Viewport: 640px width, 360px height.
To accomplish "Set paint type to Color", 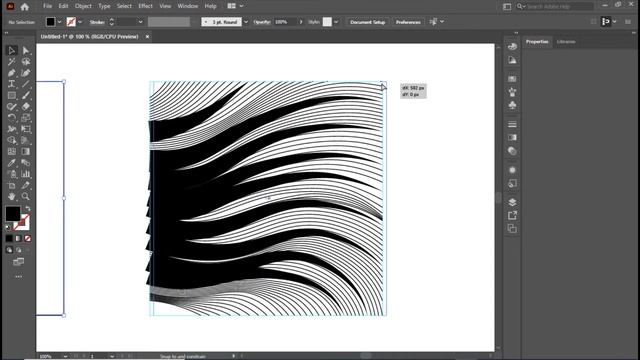I will (9, 238).
